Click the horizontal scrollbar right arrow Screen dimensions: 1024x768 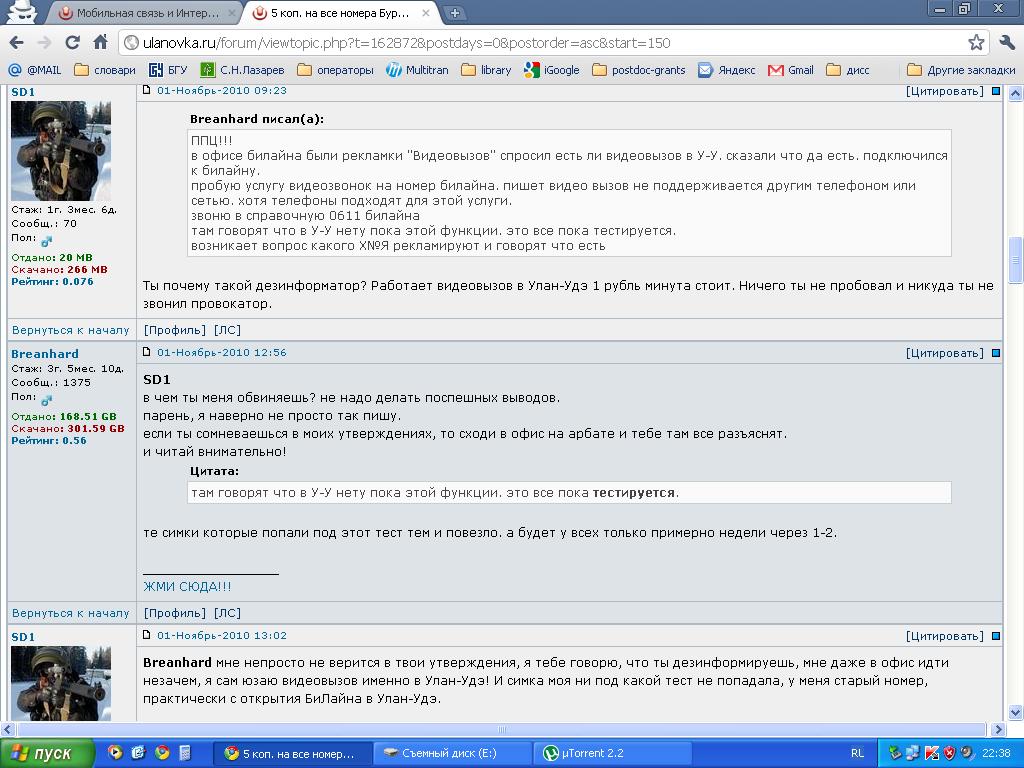point(998,729)
